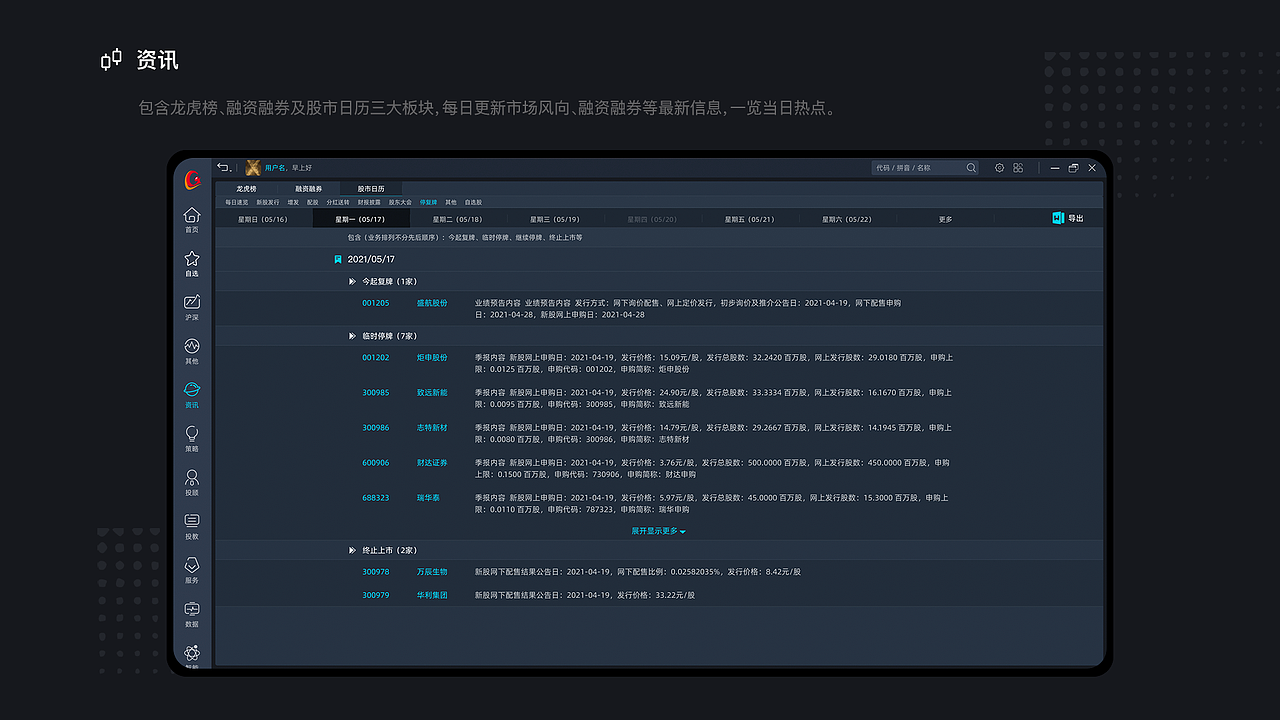Click the back arrow at top left
Viewport: 1280px width, 720px height.
tap(222, 168)
